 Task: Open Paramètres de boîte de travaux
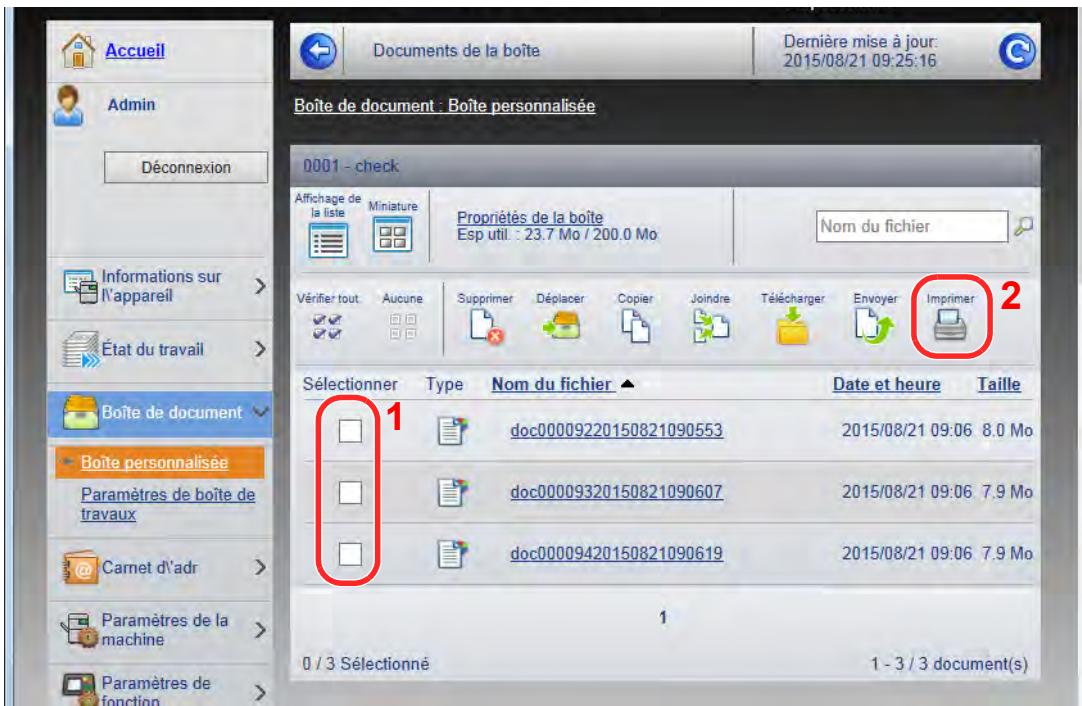click(x=168, y=504)
